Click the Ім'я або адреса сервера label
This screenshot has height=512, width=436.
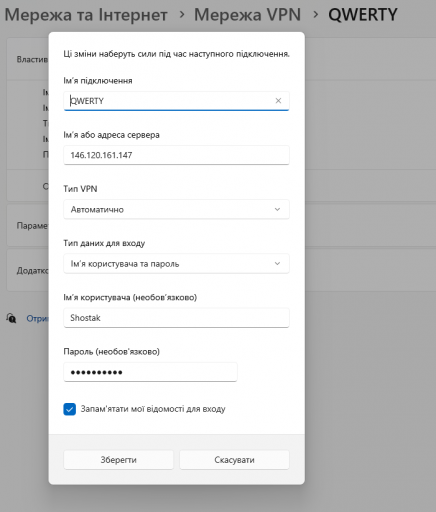(x=111, y=135)
